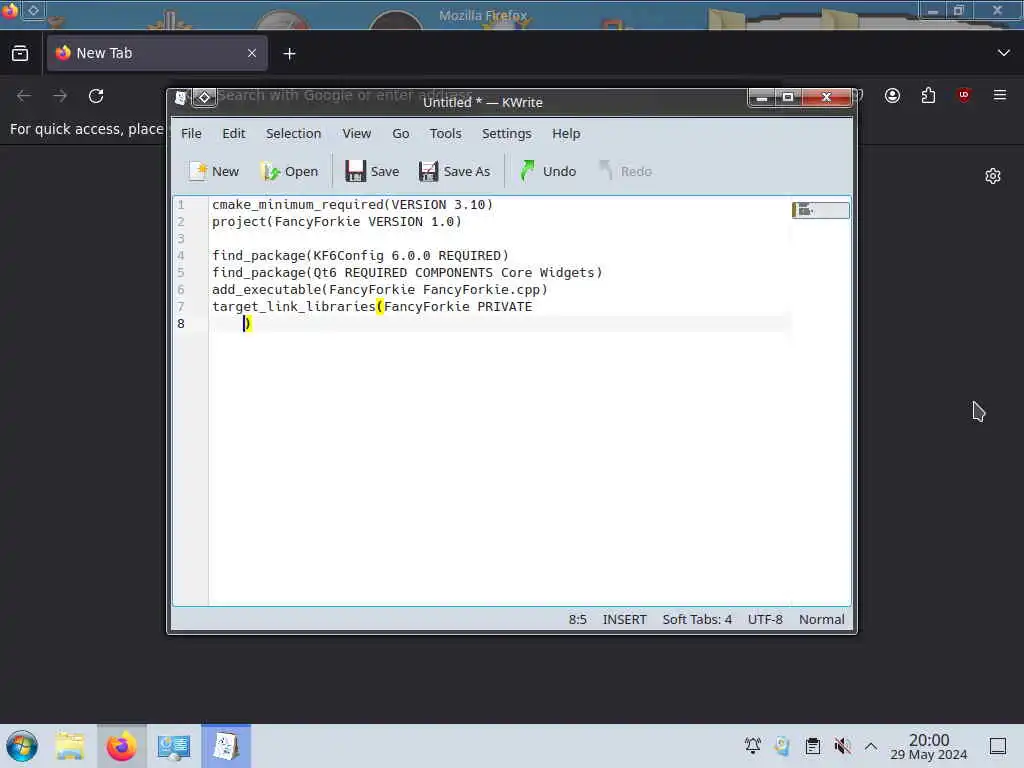Expand the list all tabs chevron in Firefox

(1004, 53)
